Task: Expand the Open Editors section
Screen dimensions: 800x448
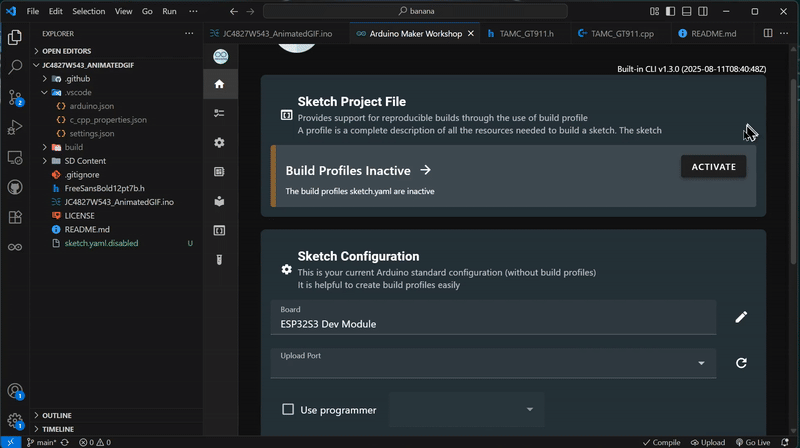Action: click(66, 51)
